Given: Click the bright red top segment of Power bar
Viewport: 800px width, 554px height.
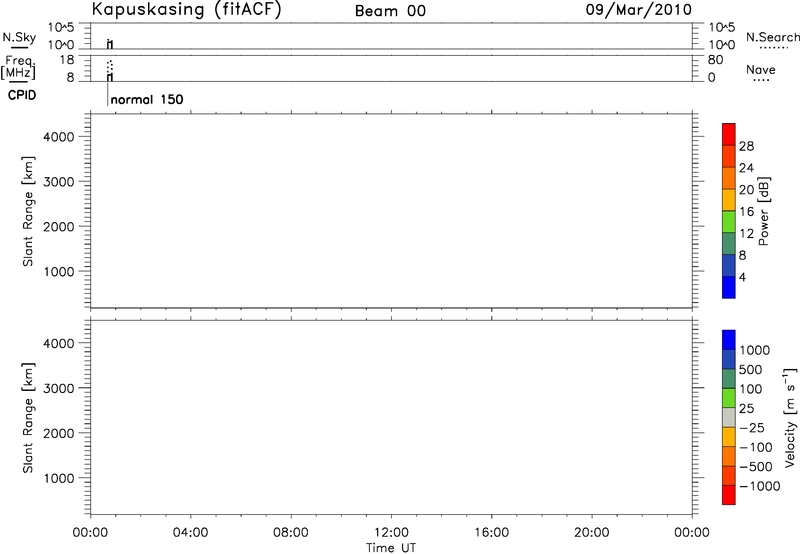Looking at the screenshot, I should coord(729,134).
